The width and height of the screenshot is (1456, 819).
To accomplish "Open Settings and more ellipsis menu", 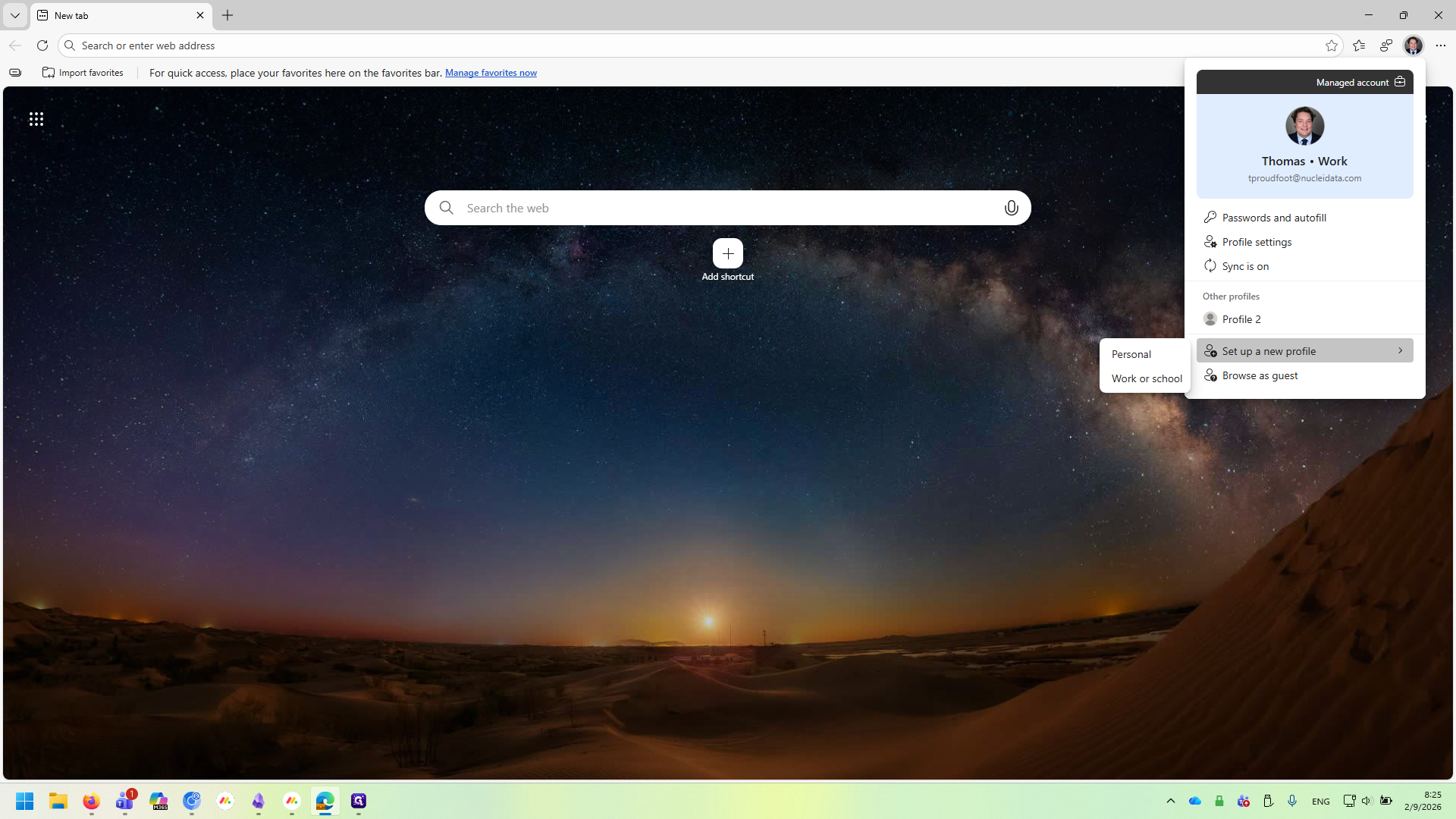I will [1440, 45].
